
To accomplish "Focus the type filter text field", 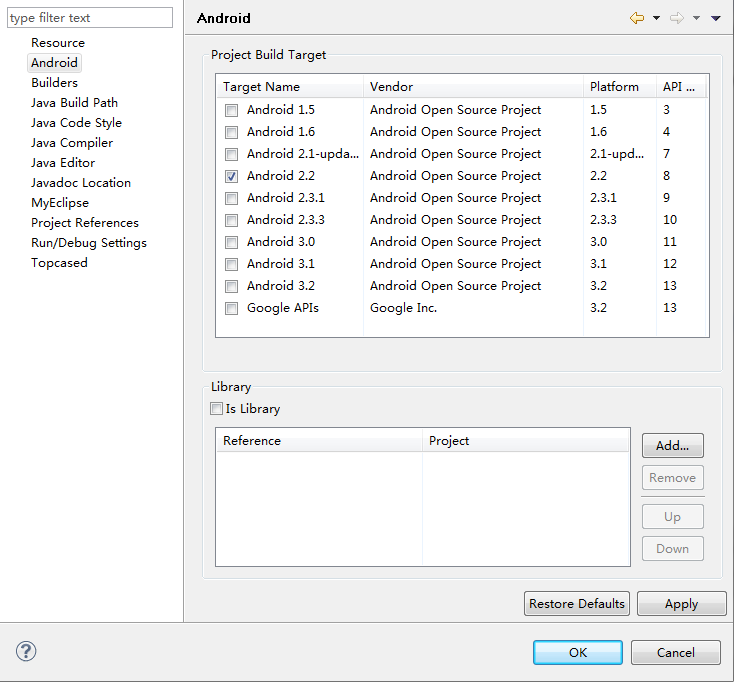I will tap(90, 18).
